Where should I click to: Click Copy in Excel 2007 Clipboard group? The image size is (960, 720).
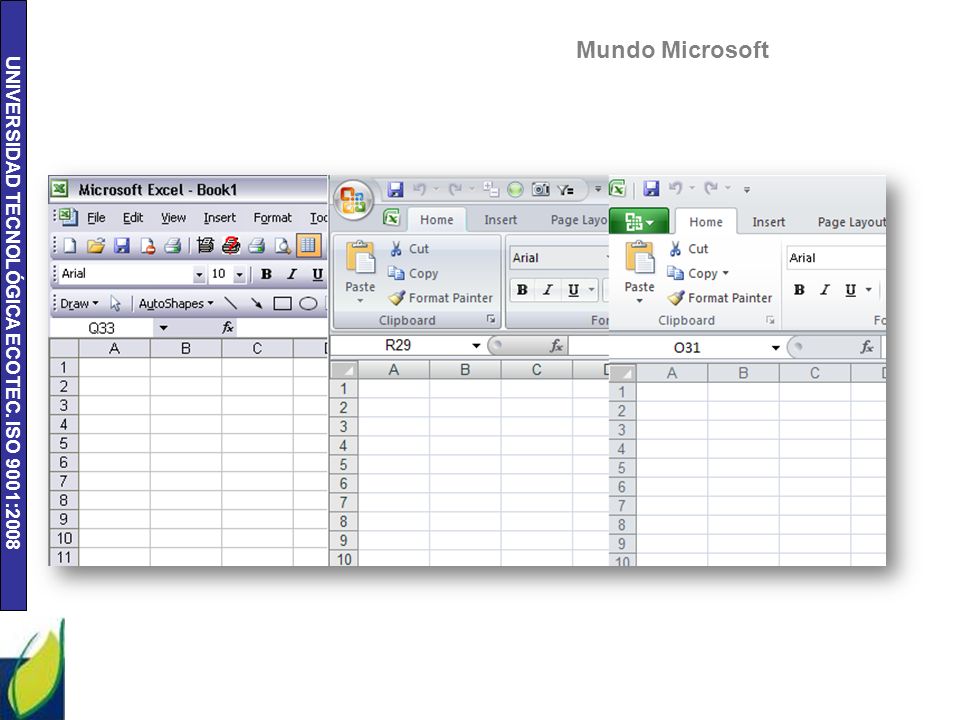(x=413, y=273)
